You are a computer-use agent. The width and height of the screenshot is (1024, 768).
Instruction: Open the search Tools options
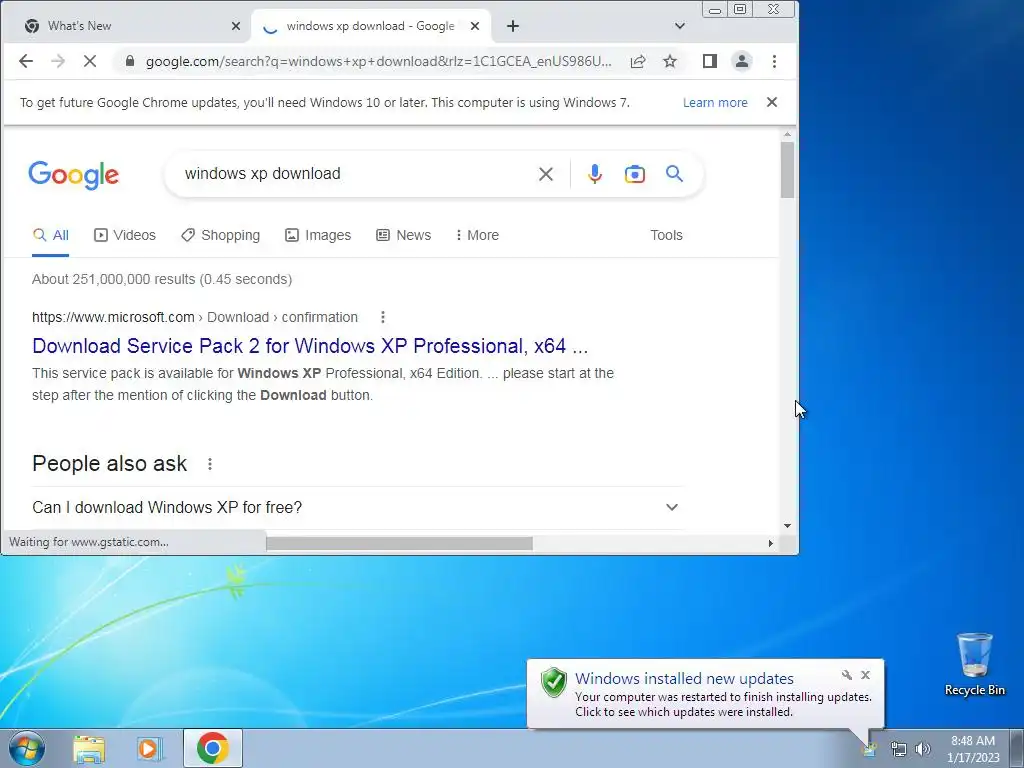666,235
